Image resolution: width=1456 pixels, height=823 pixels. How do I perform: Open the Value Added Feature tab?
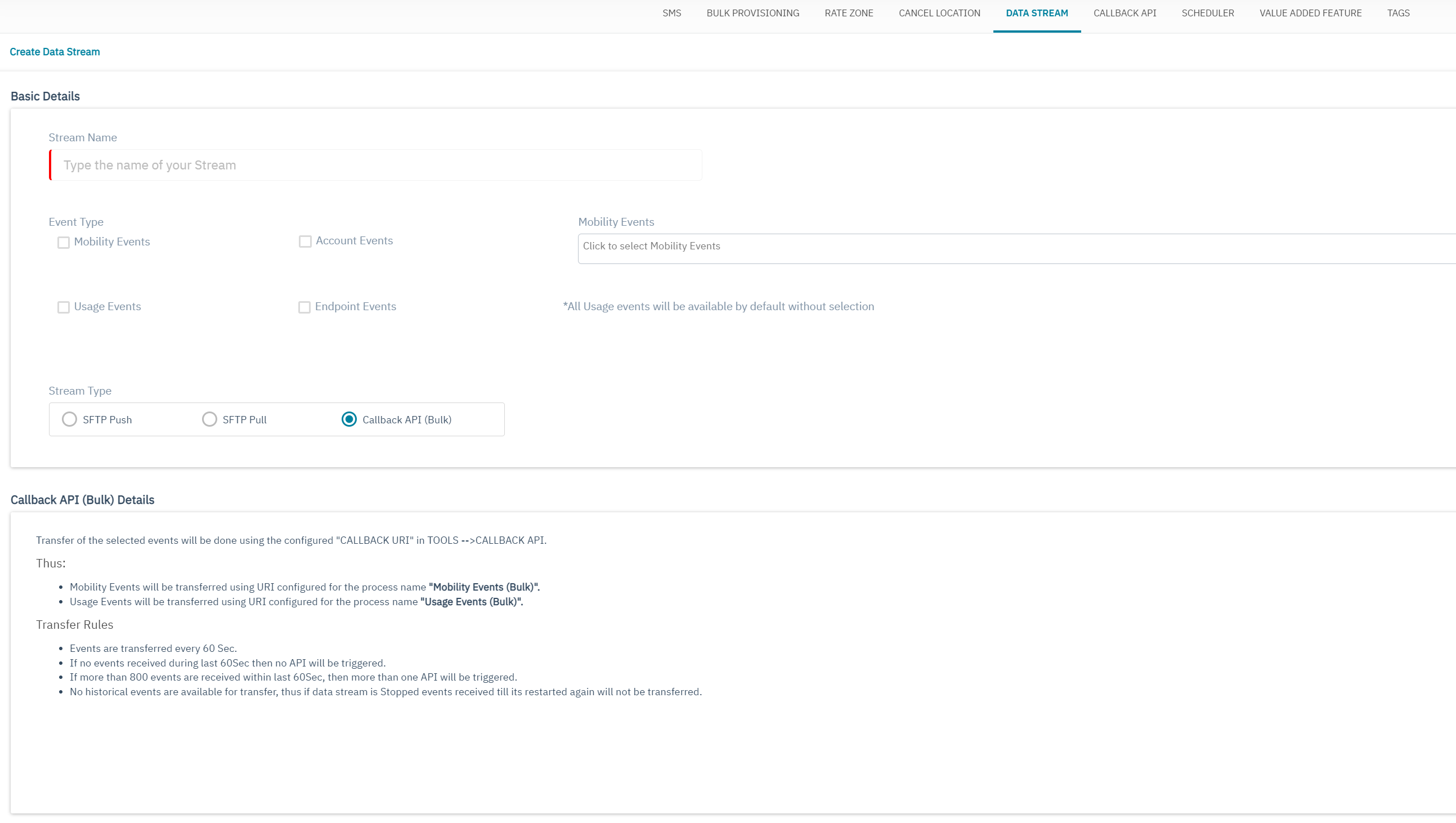pos(1311,13)
